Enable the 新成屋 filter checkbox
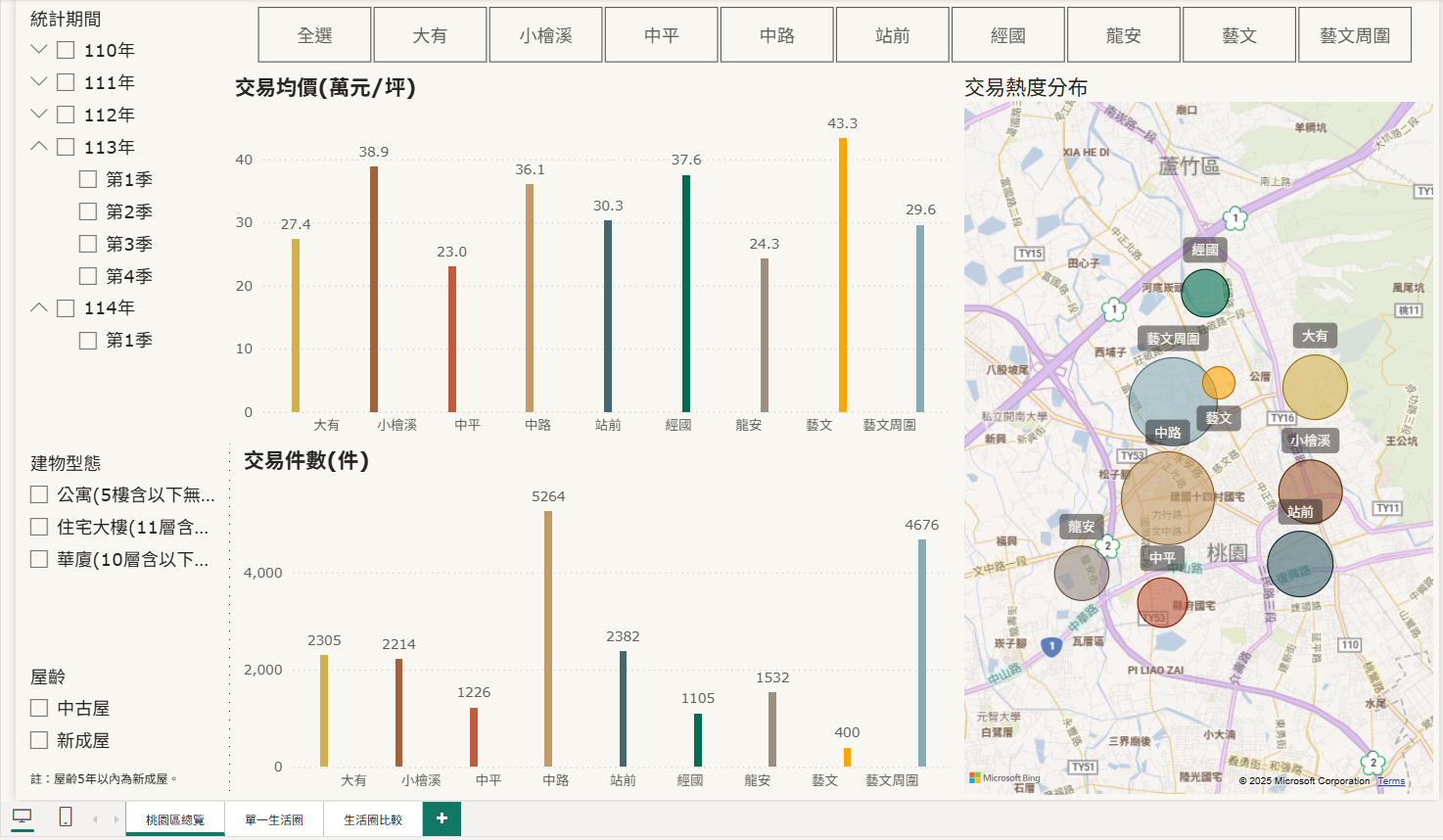 tap(39, 740)
